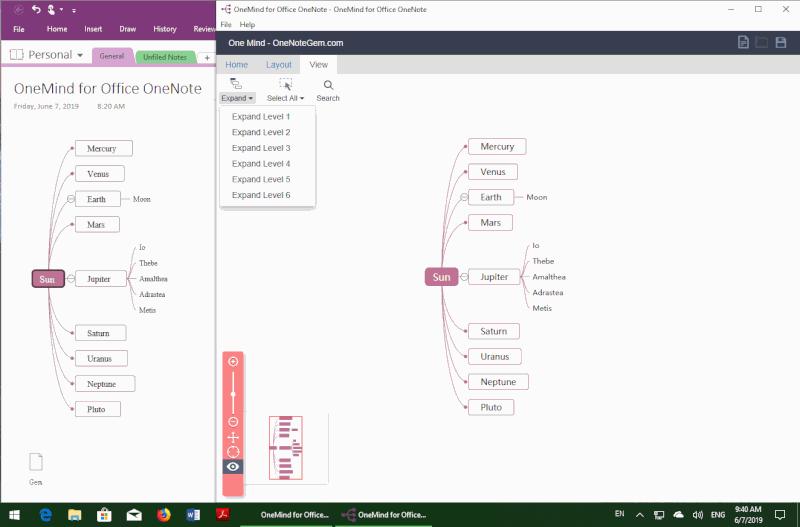
Task: Collapse the Jupiter node in OneMind map
Action: click(464, 277)
